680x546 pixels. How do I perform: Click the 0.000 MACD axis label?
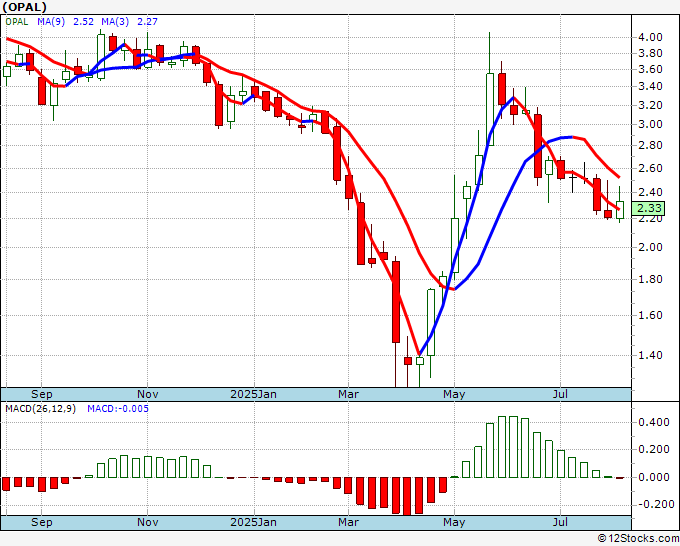click(x=654, y=477)
